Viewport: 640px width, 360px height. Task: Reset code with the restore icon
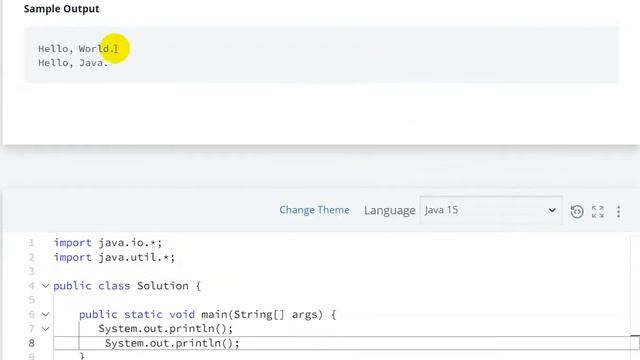click(576, 211)
